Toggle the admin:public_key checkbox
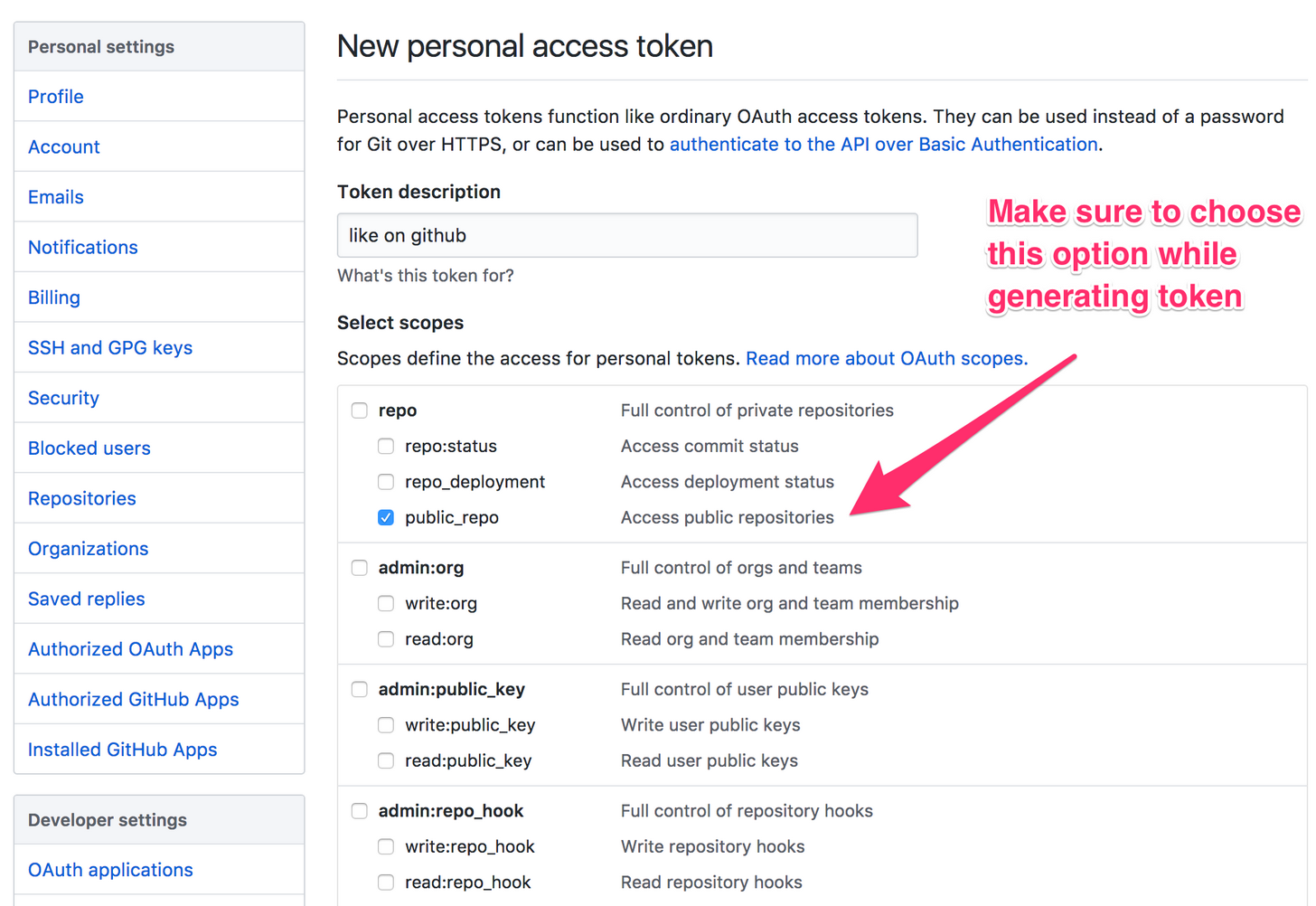This screenshot has height=906, width=1316. click(360, 689)
